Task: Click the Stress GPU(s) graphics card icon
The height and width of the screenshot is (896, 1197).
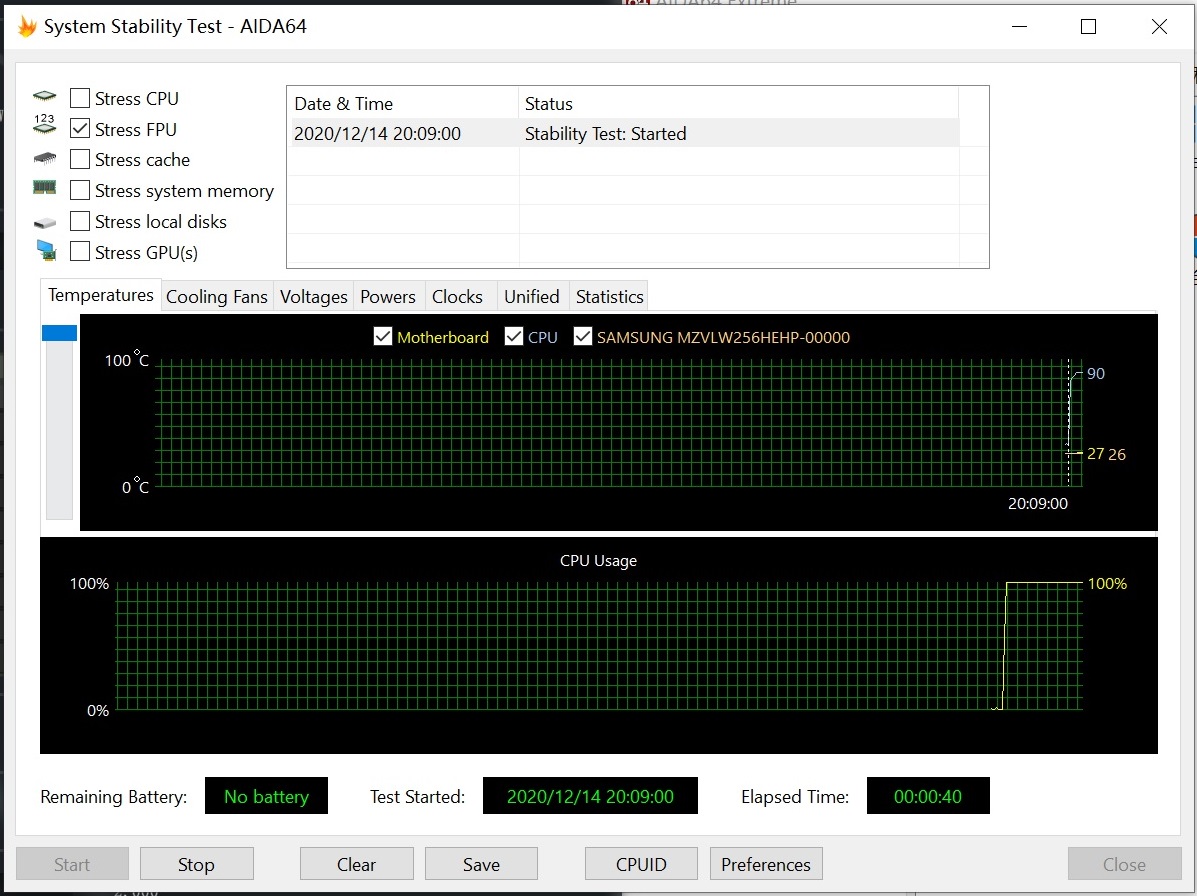Action: click(44, 251)
